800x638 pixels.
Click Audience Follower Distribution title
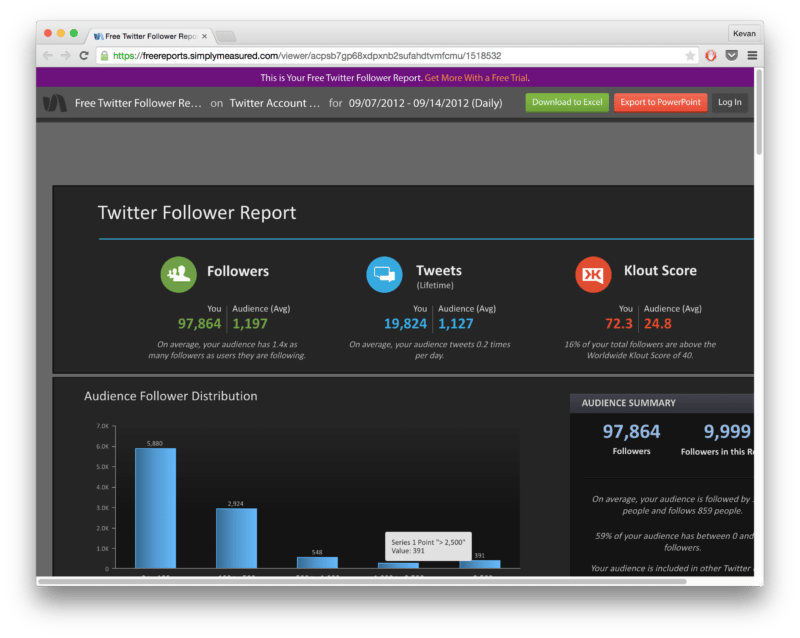pyautogui.click(x=170, y=396)
